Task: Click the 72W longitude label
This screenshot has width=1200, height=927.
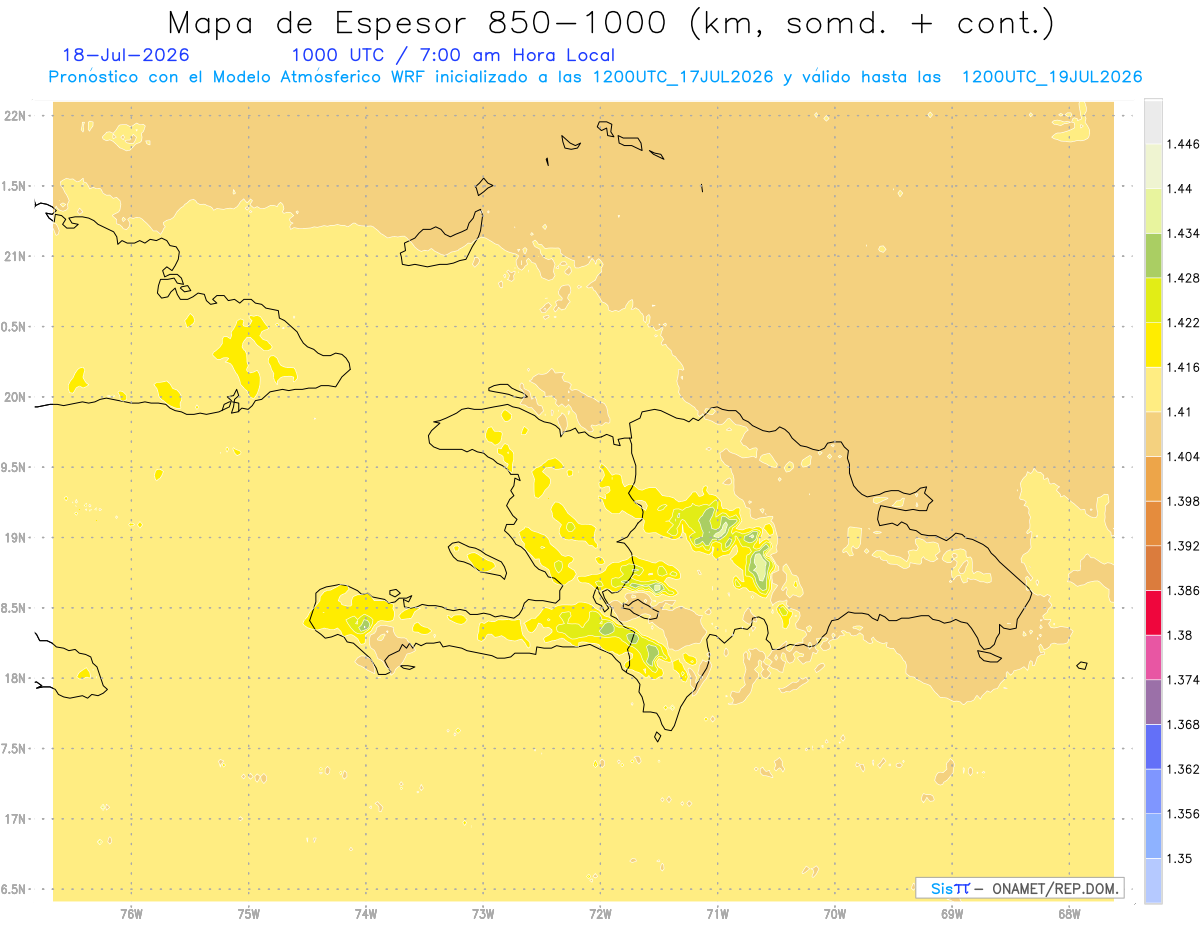Action: point(600,913)
